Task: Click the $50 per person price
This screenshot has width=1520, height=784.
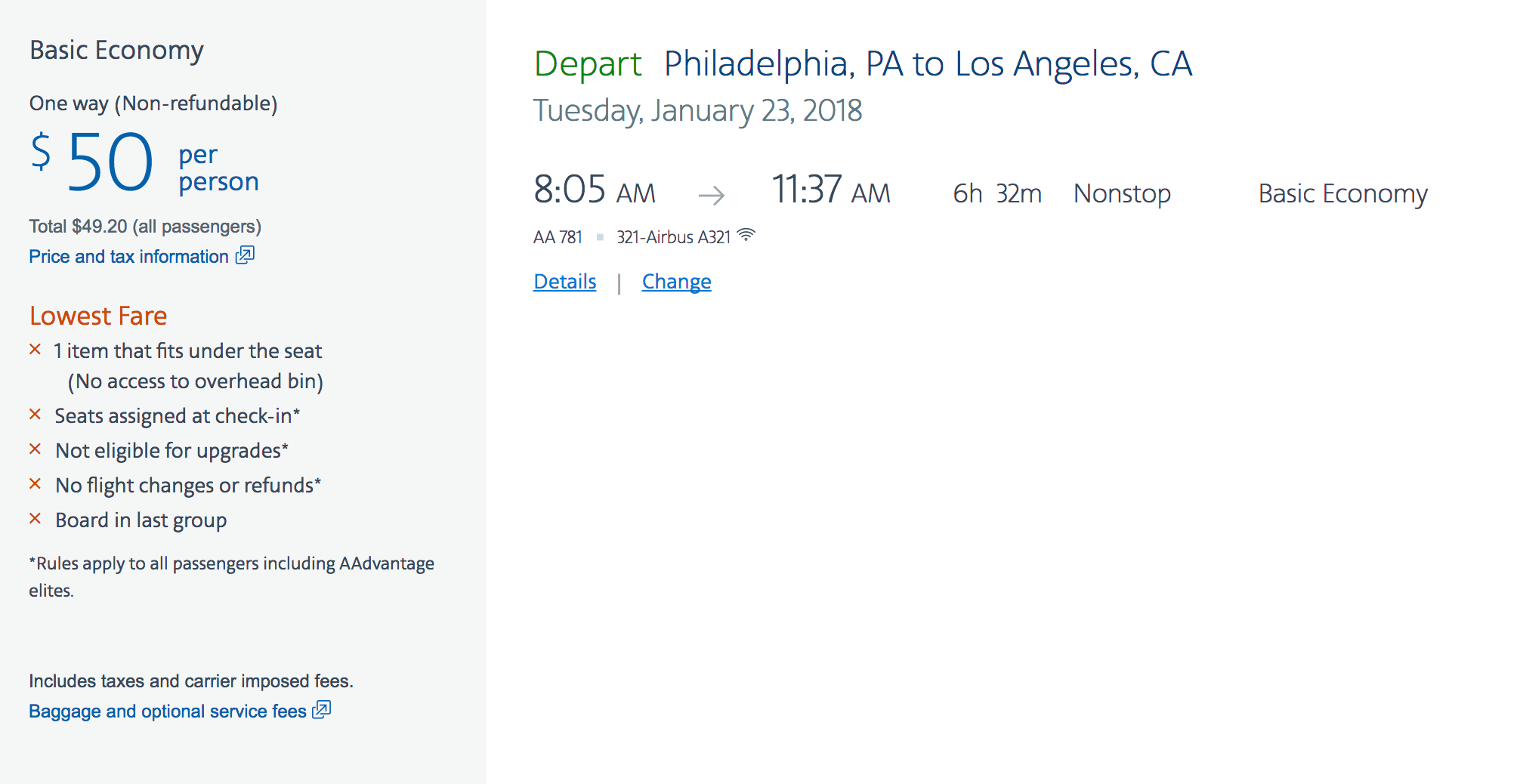Action: tap(110, 162)
